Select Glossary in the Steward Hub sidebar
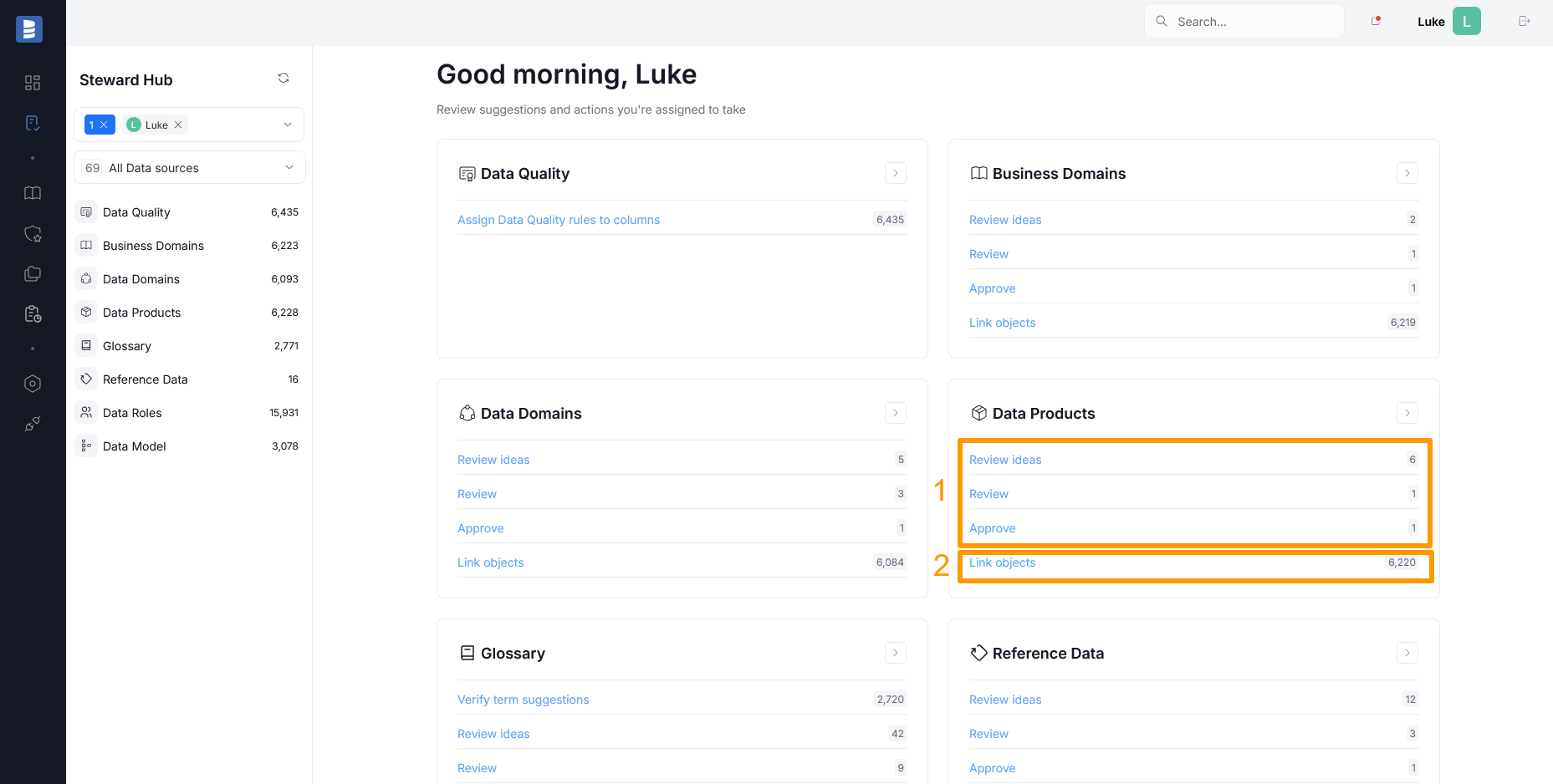This screenshot has height=784, width=1553. coord(127,346)
